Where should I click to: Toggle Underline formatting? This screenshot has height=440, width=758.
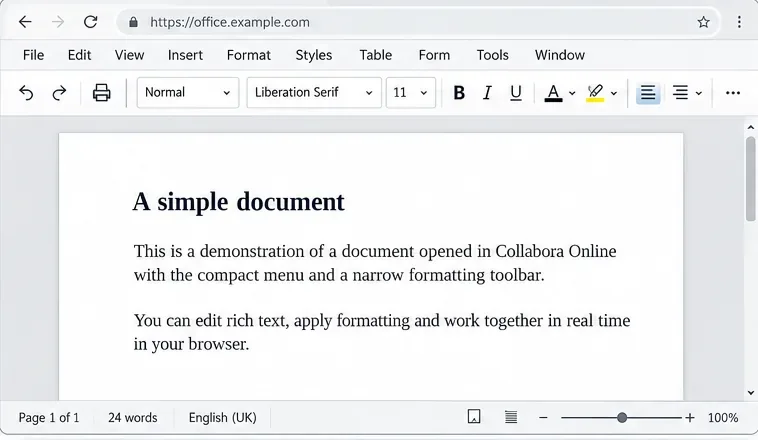coord(516,92)
